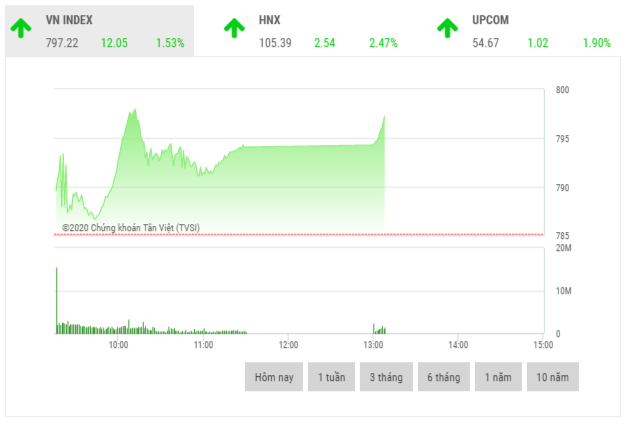Click the 12:00 time axis label
The height and width of the screenshot is (422, 626).
pos(287,345)
